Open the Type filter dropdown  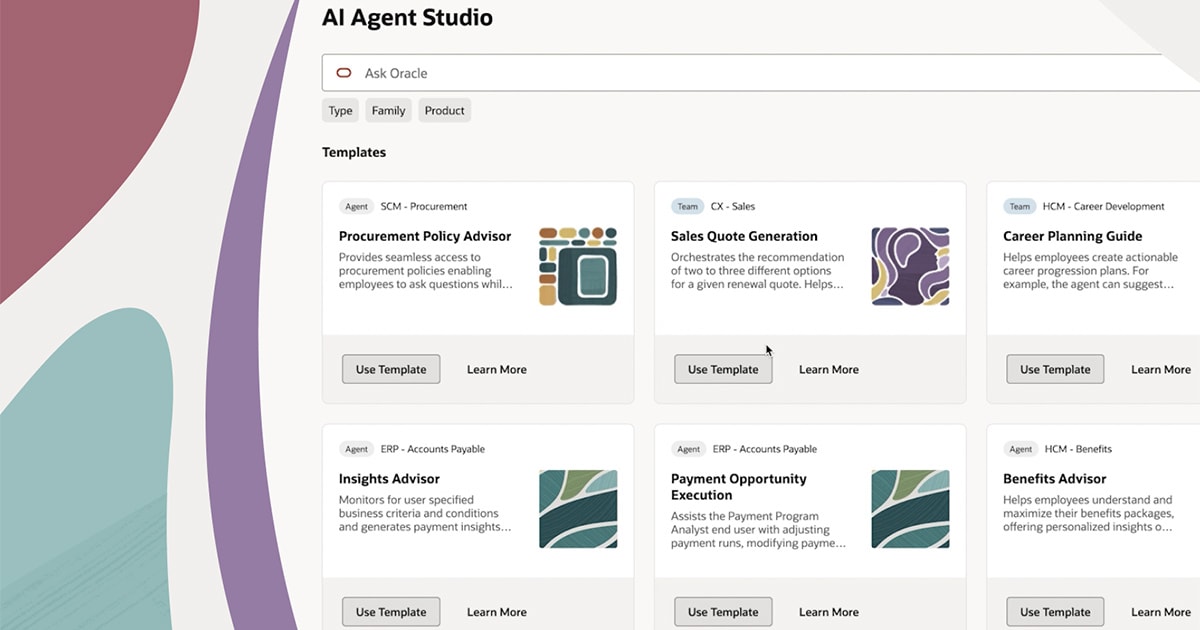tap(340, 111)
